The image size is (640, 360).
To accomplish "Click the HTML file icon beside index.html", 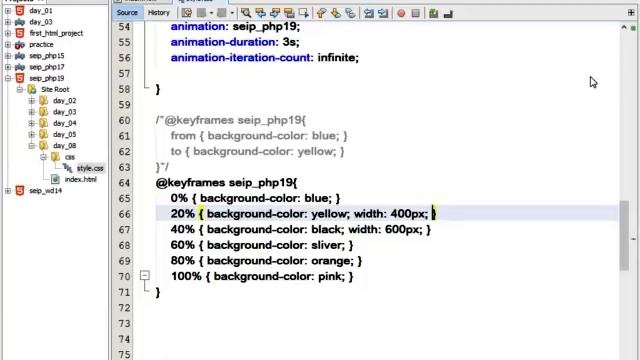I will pos(56,179).
